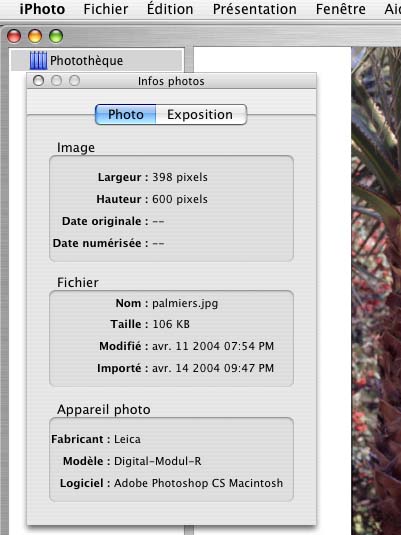The height and width of the screenshot is (535, 401).
Task: Close the Infos photos panel
Action: click(39, 81)
